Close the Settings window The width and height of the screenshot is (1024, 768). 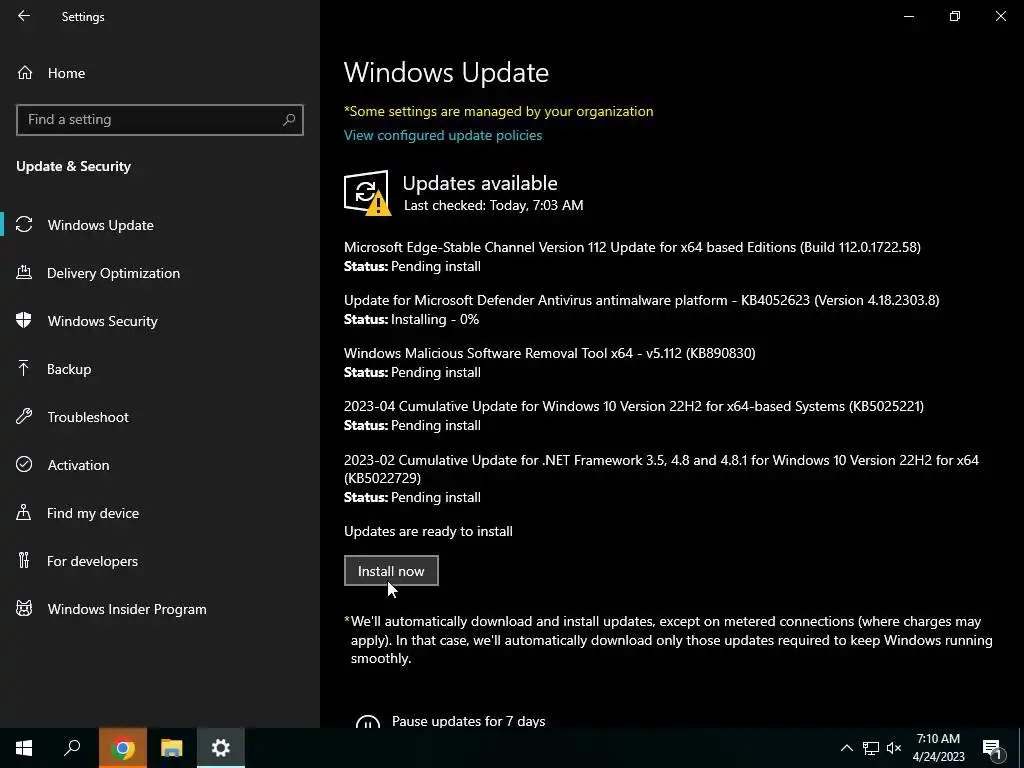pyautogui.click(x=1000, y=16)
